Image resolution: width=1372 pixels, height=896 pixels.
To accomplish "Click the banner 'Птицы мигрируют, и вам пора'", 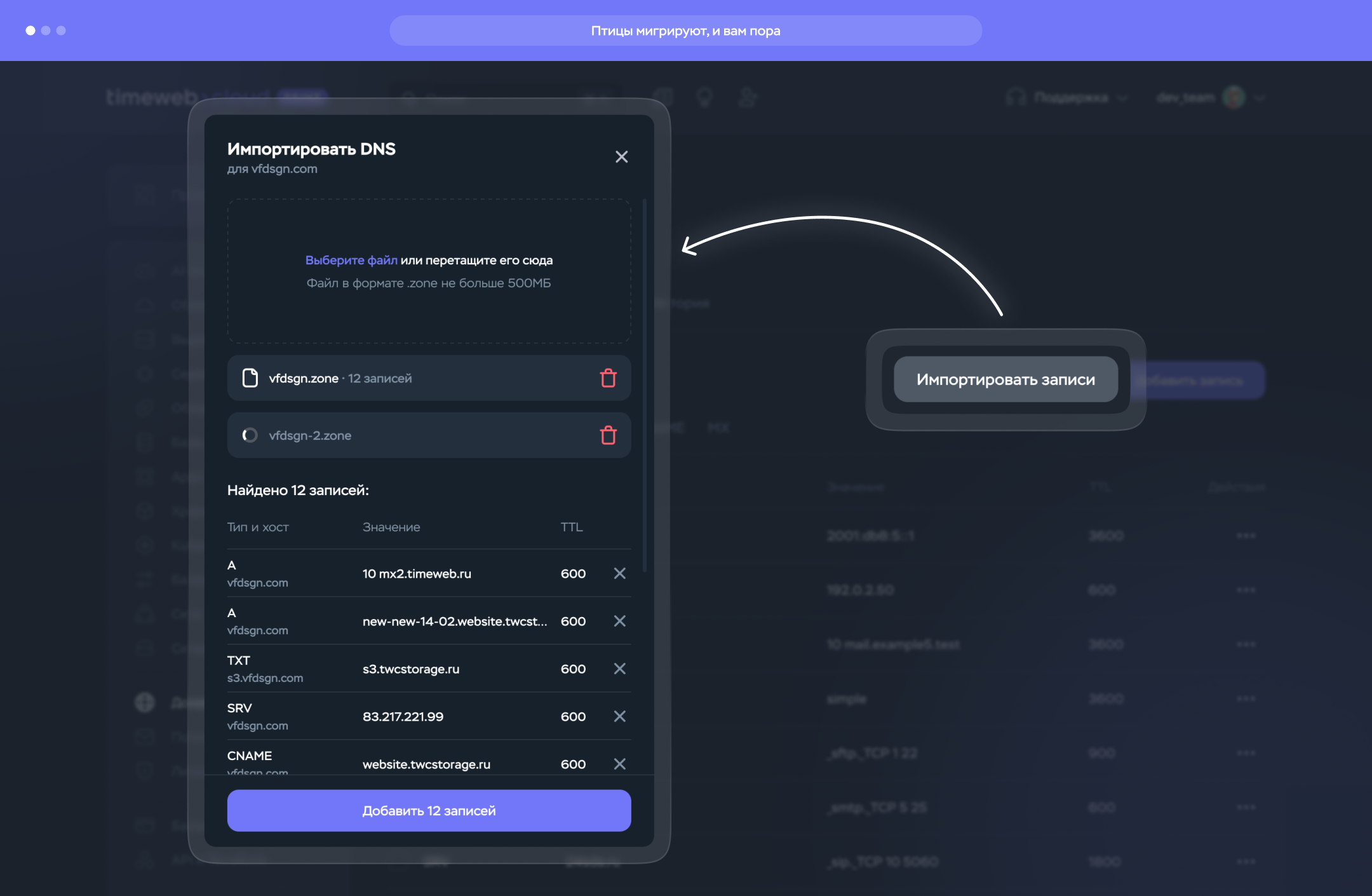I will 685,31.
